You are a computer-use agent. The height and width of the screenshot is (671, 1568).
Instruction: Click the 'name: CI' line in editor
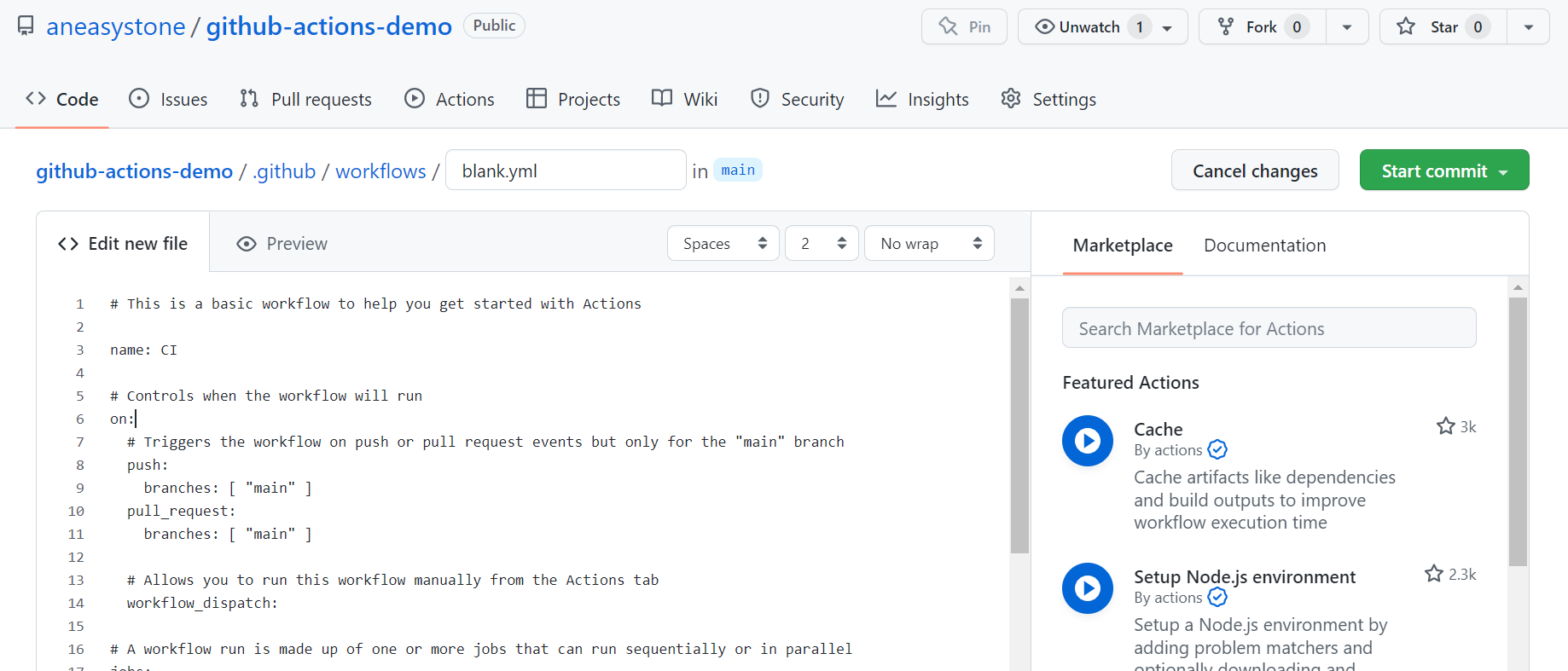[143, 350]
